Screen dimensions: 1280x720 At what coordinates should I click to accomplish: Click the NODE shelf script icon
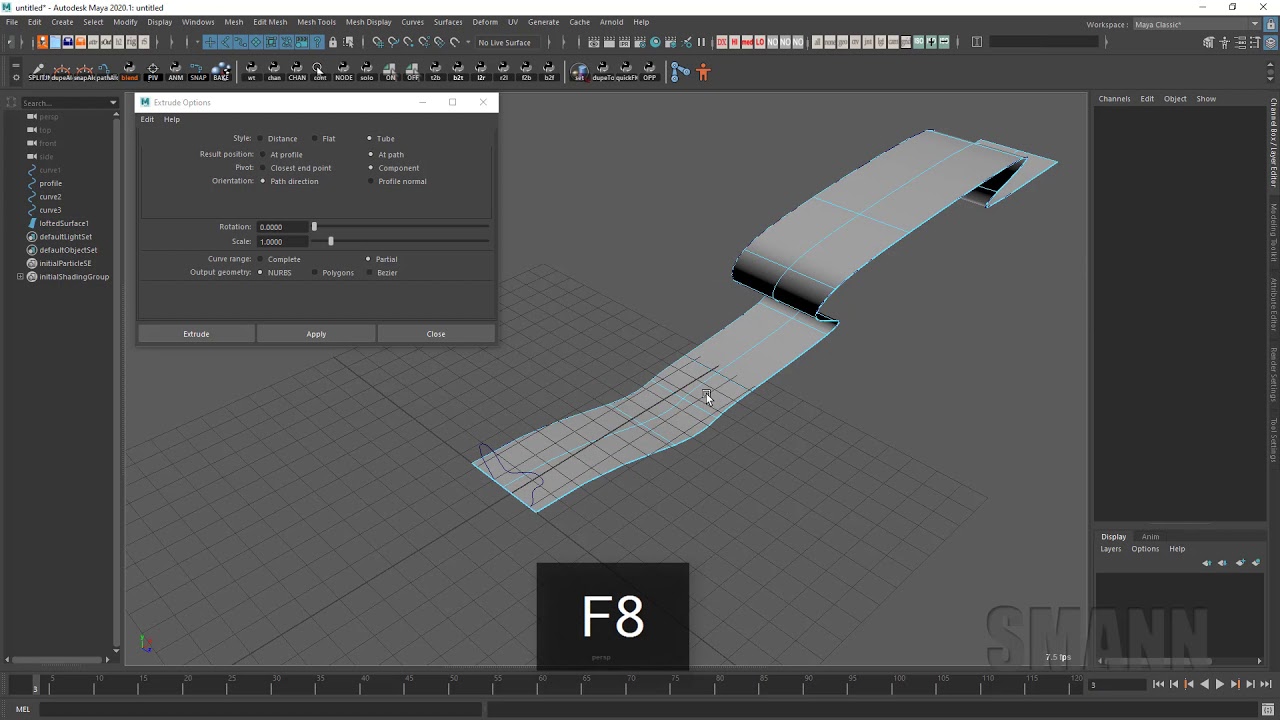[343, 71]
